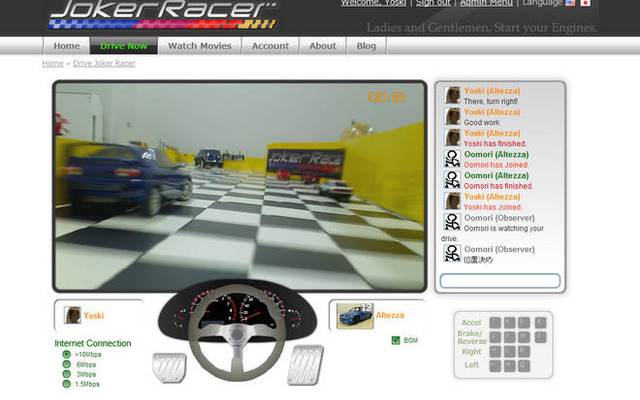Open the About tab
The image size is (640, 400).
(x=322, y=46)
